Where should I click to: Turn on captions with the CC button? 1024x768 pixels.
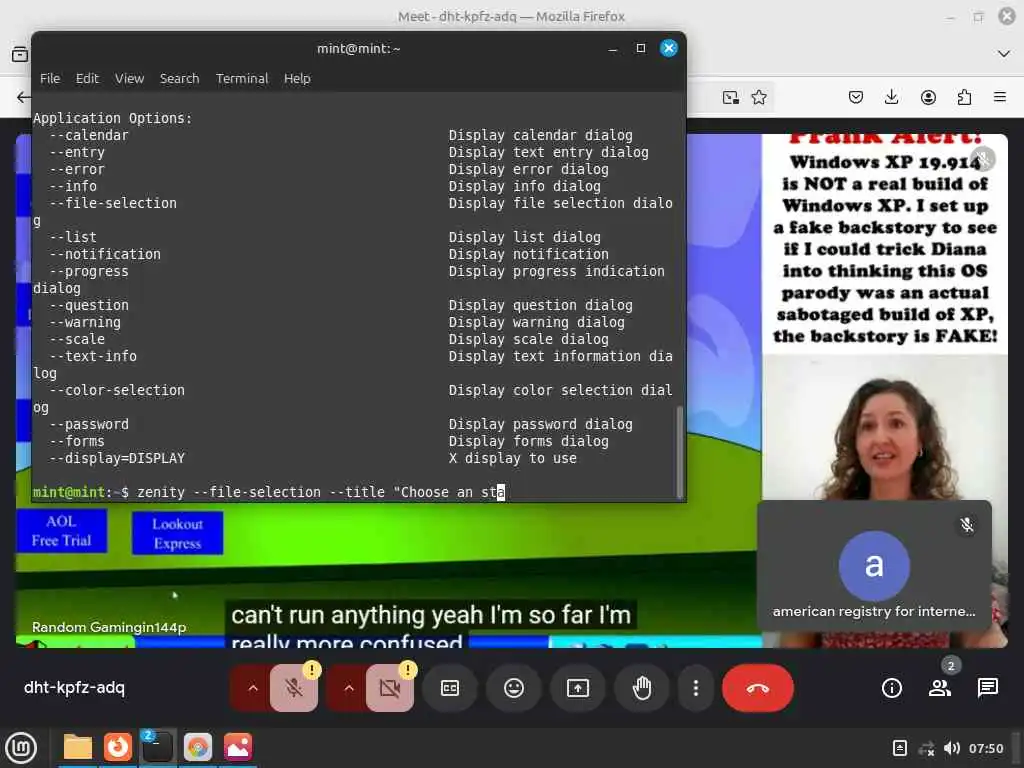coord(450,688)
